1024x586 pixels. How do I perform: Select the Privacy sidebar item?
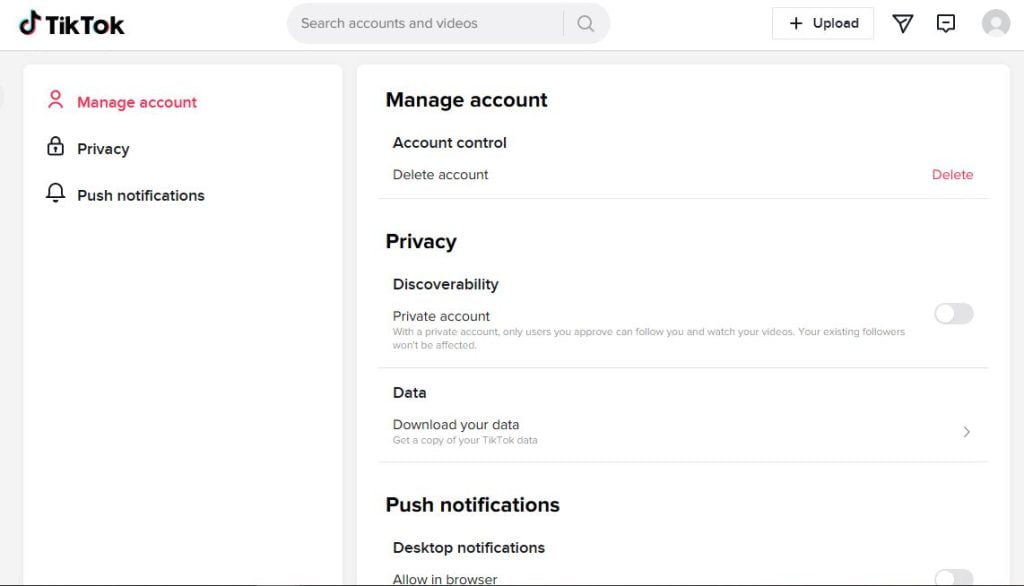103,148
